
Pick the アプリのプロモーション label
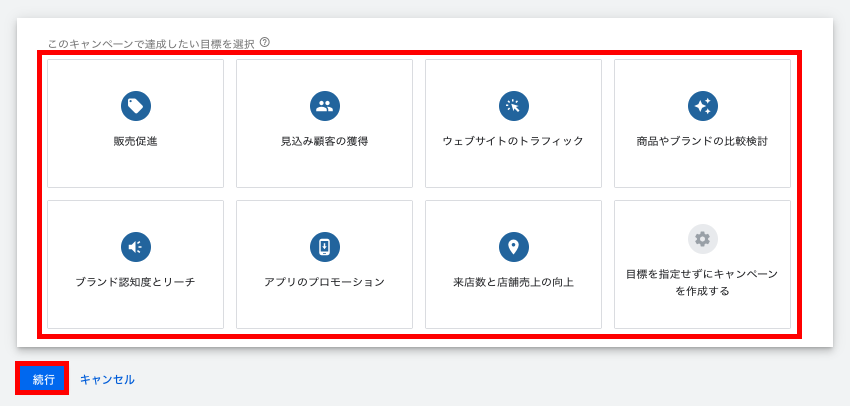click(x=324, y=282)
